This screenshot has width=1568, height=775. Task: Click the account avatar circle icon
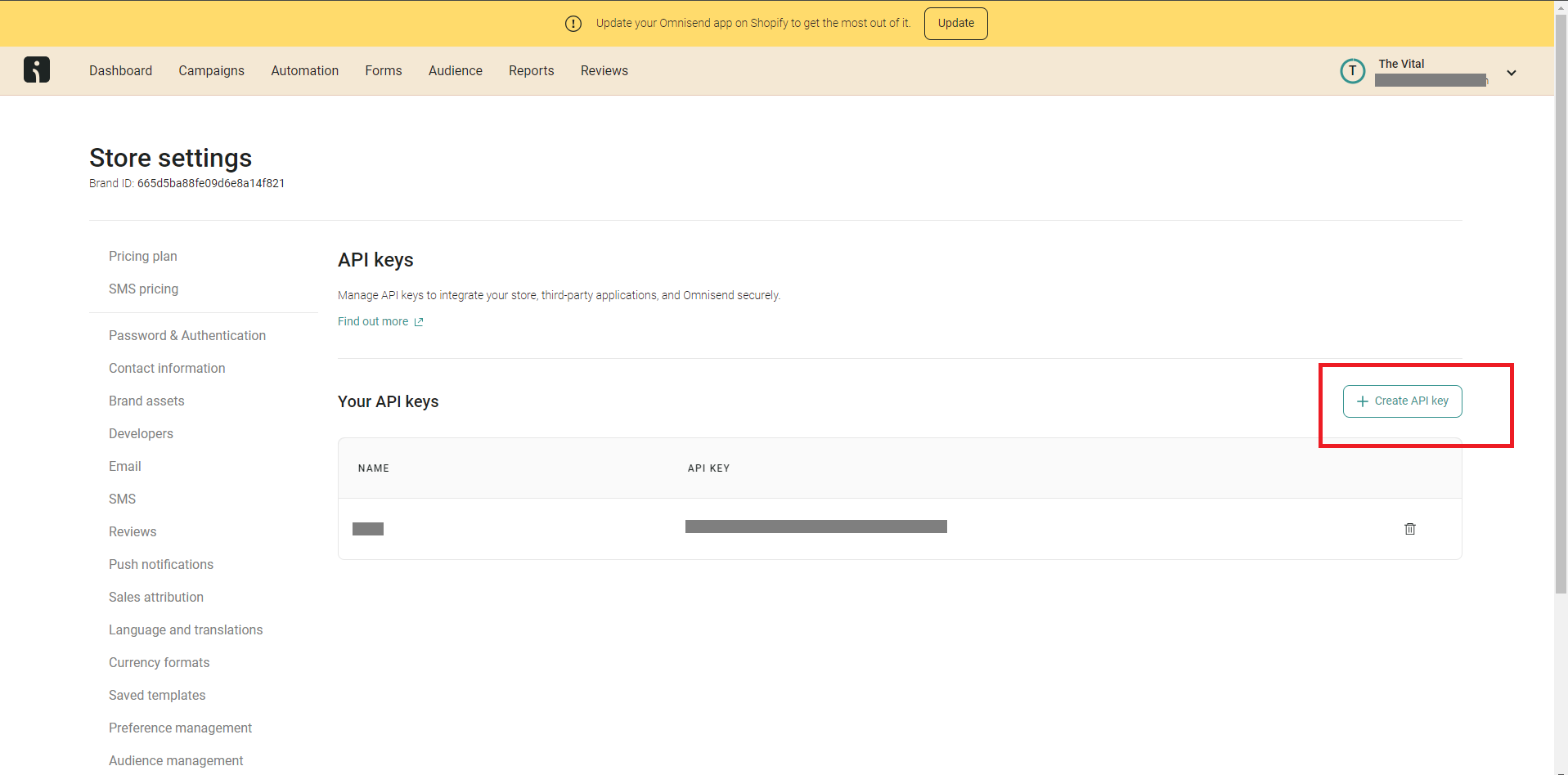coord(1352,71)
